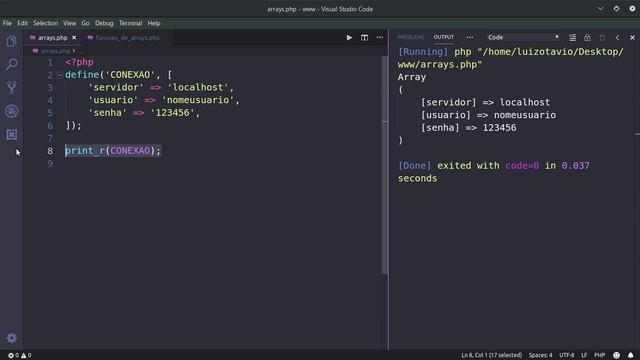Open the Extensions view
This screenshot has width=640, height=360.
coord(11,134)
